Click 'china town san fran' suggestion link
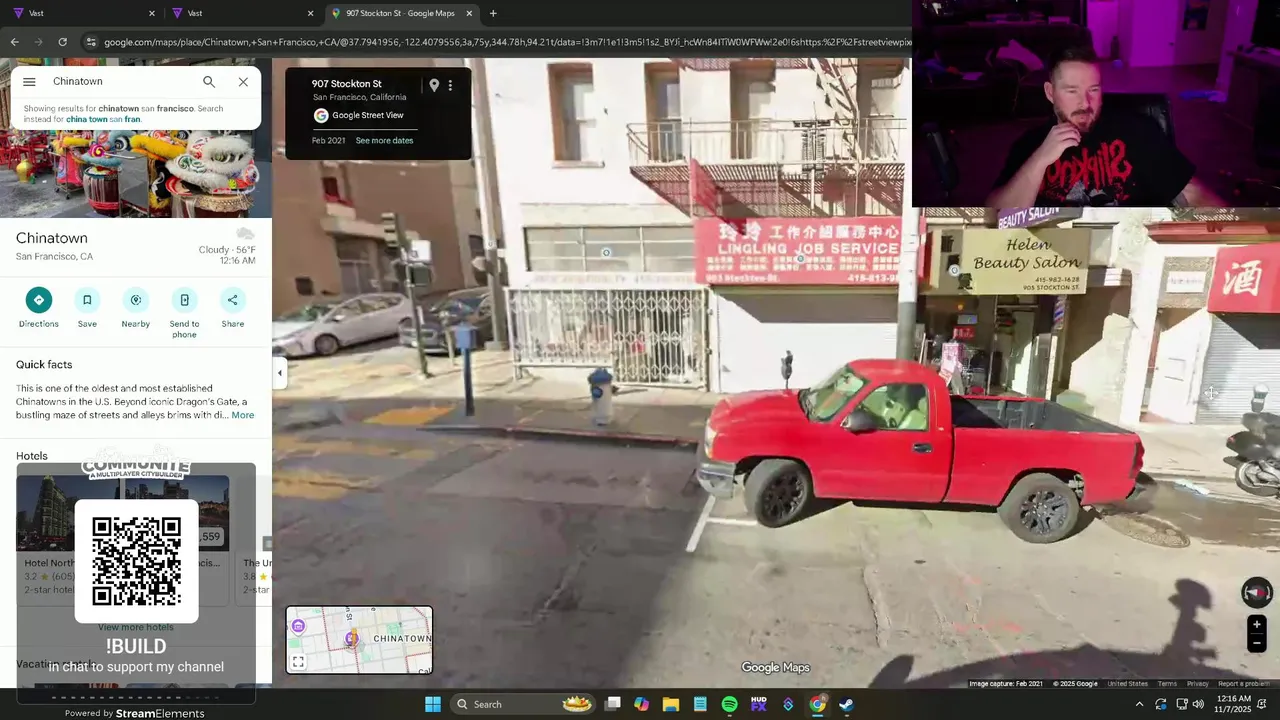 click(x=103, y=119)
